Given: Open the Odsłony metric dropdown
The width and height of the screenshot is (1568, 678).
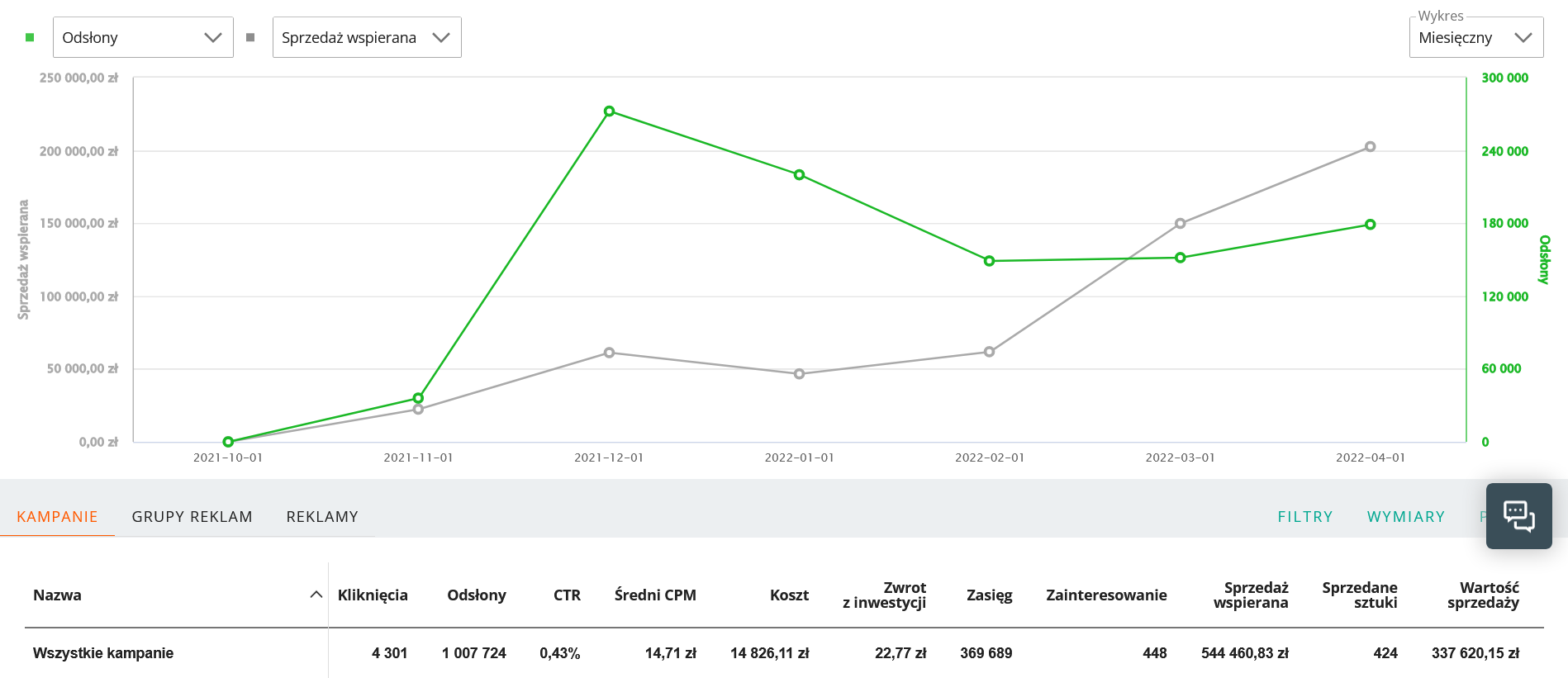Looking at the screenshot, I should pos(143,37).
